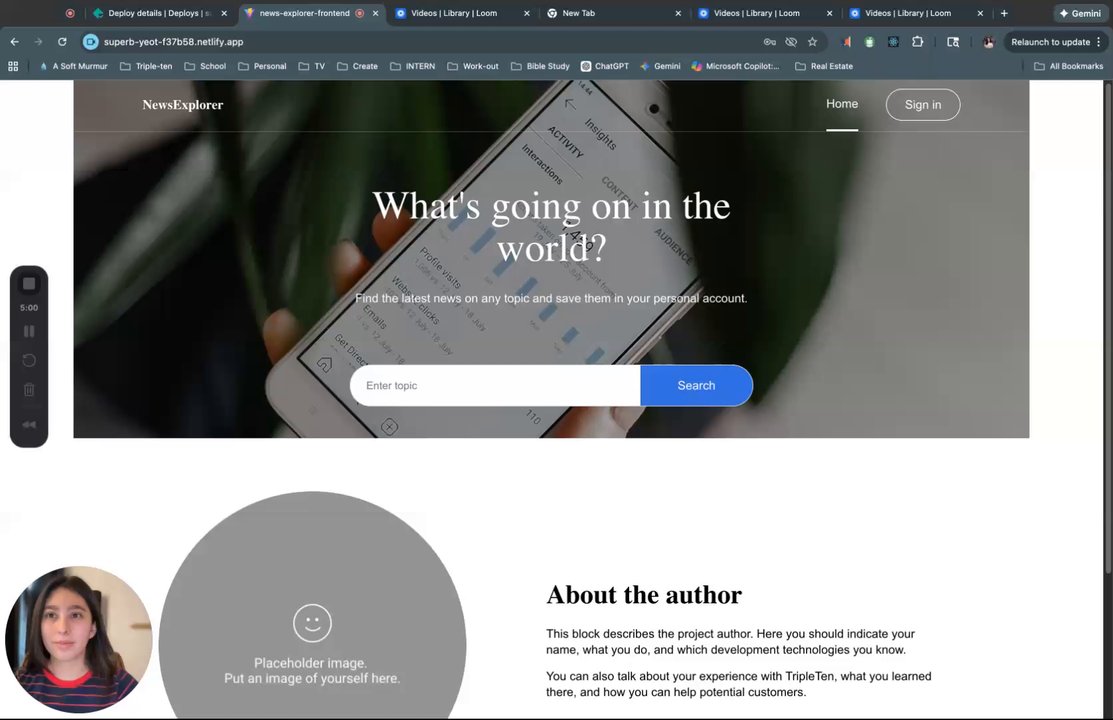Viewport: 1113px width, 720px height.
Task: Open a new browser tab
Action: 1004,13
